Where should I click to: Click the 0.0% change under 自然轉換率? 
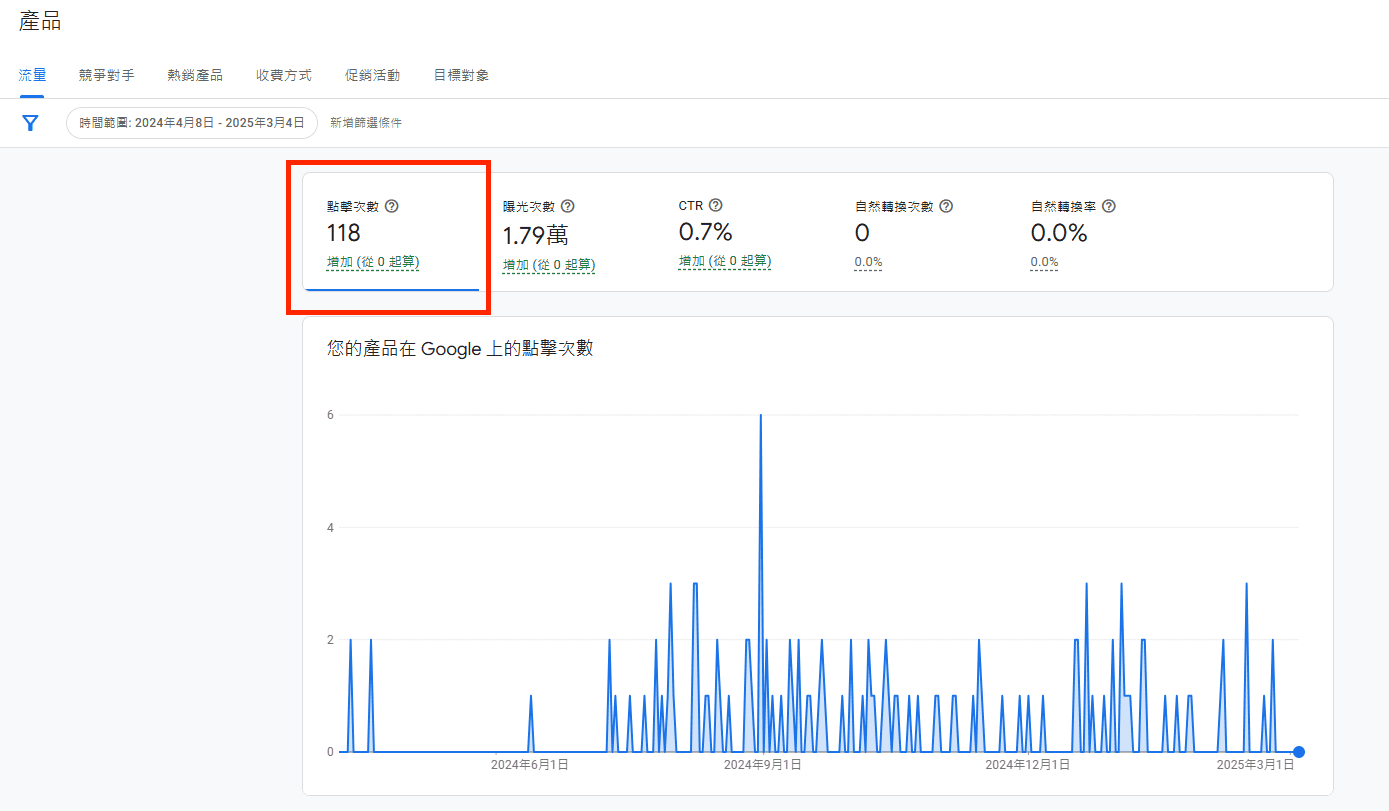coord(1044,263)
